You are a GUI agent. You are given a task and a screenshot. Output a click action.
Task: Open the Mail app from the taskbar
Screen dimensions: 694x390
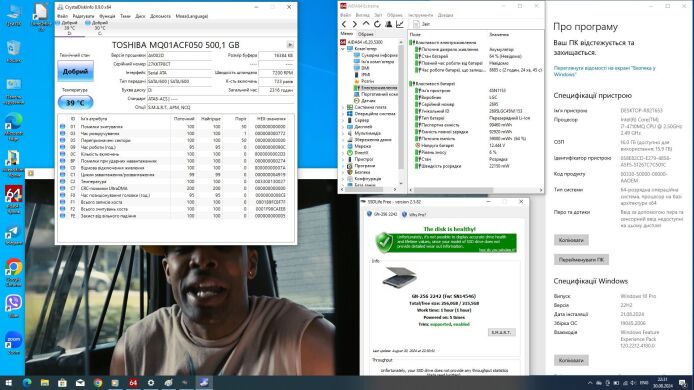(80, 382)
